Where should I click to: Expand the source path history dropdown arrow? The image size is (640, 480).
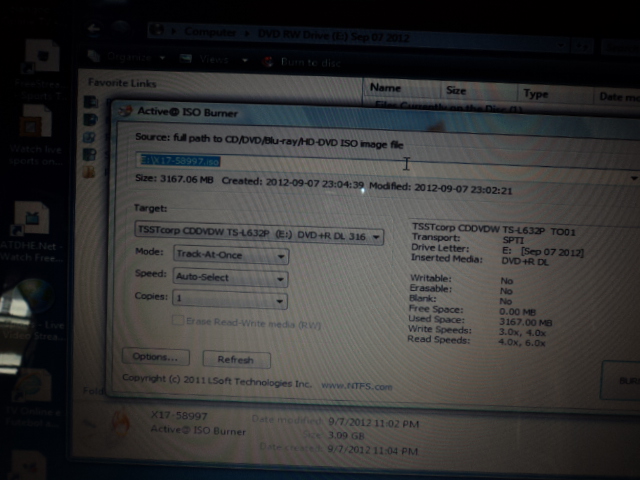click(633, 178)
